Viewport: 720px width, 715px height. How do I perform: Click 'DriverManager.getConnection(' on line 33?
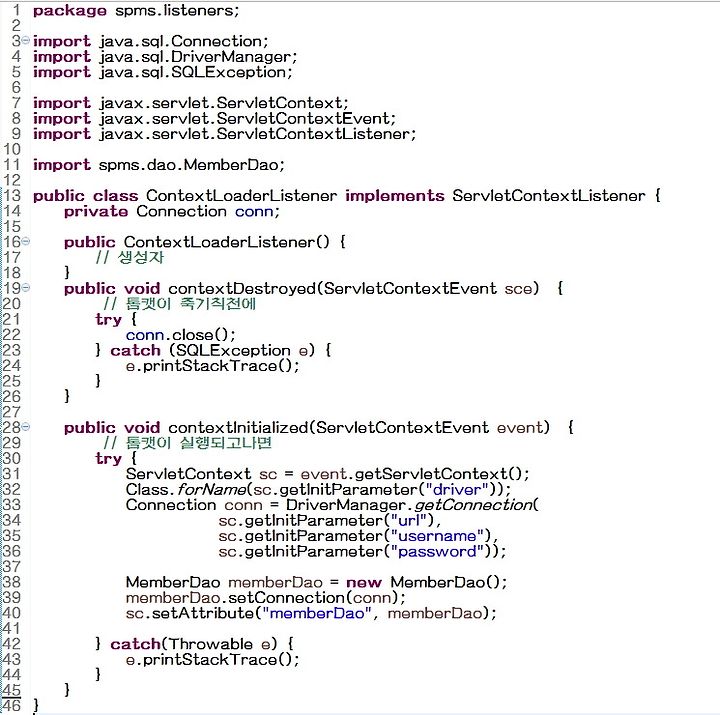point(412,505)
